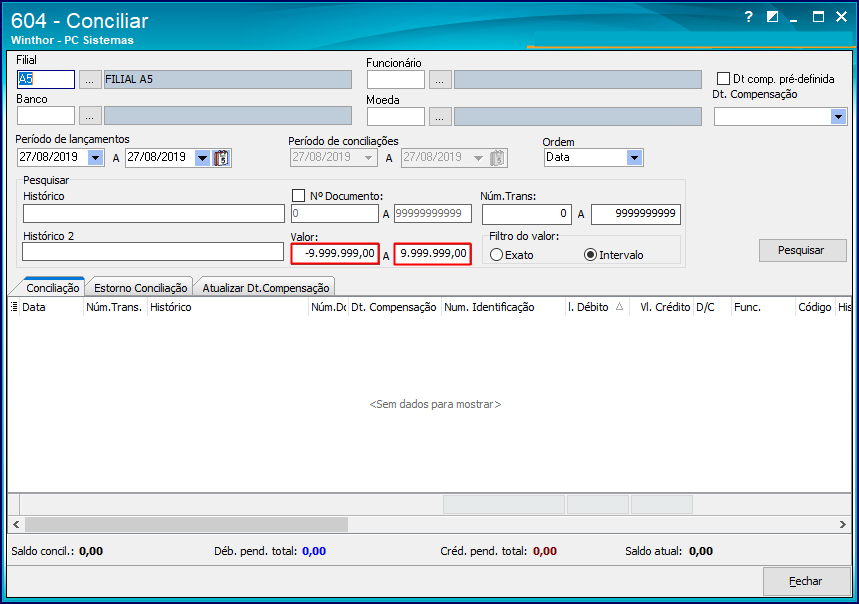Screen dimensions: 859x604
Task: Click the Filial code input field
Action: coord(46,79)
